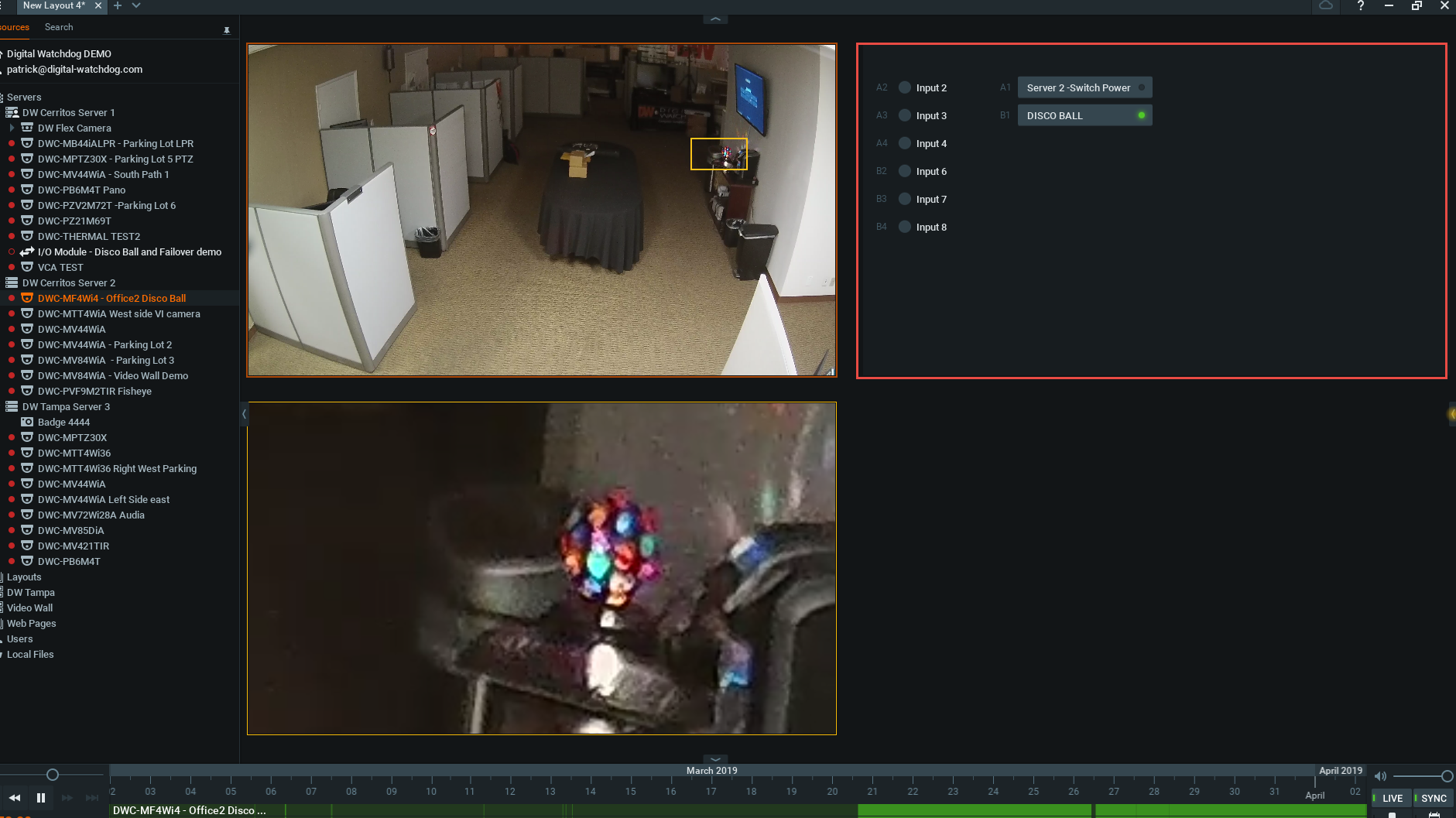Image resolution: width=1456 pixels, height=818 pixels.
Task: Collapse the left resources panel with side arrow
Action: [x=244, y=414]
